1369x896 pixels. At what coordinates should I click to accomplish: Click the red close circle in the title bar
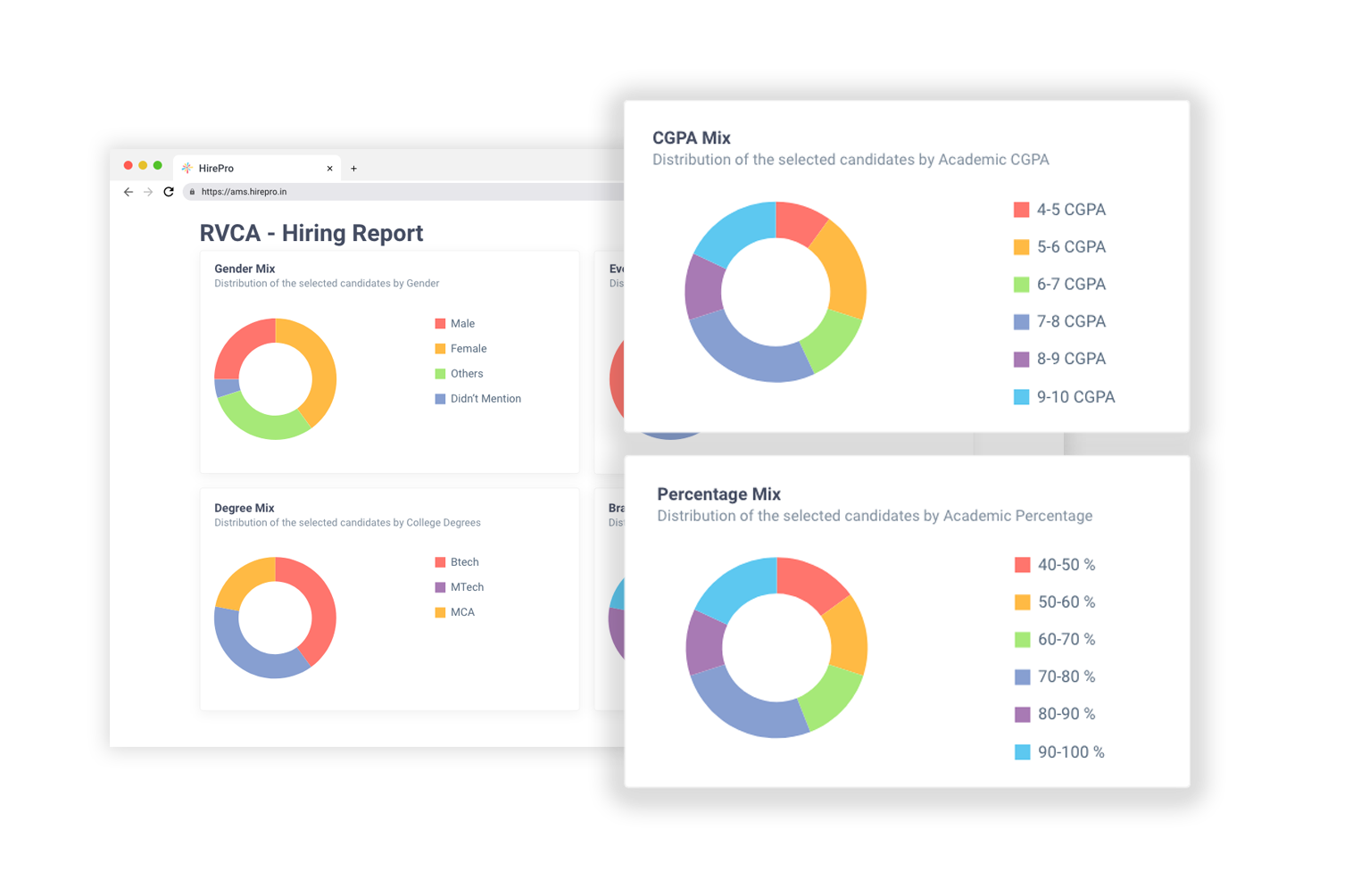(129, 165)
